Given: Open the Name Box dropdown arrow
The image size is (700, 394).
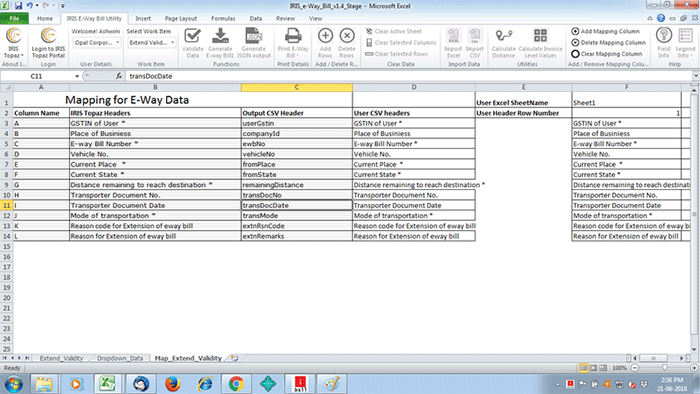Looking at the screenshot, I should point(77,76).
